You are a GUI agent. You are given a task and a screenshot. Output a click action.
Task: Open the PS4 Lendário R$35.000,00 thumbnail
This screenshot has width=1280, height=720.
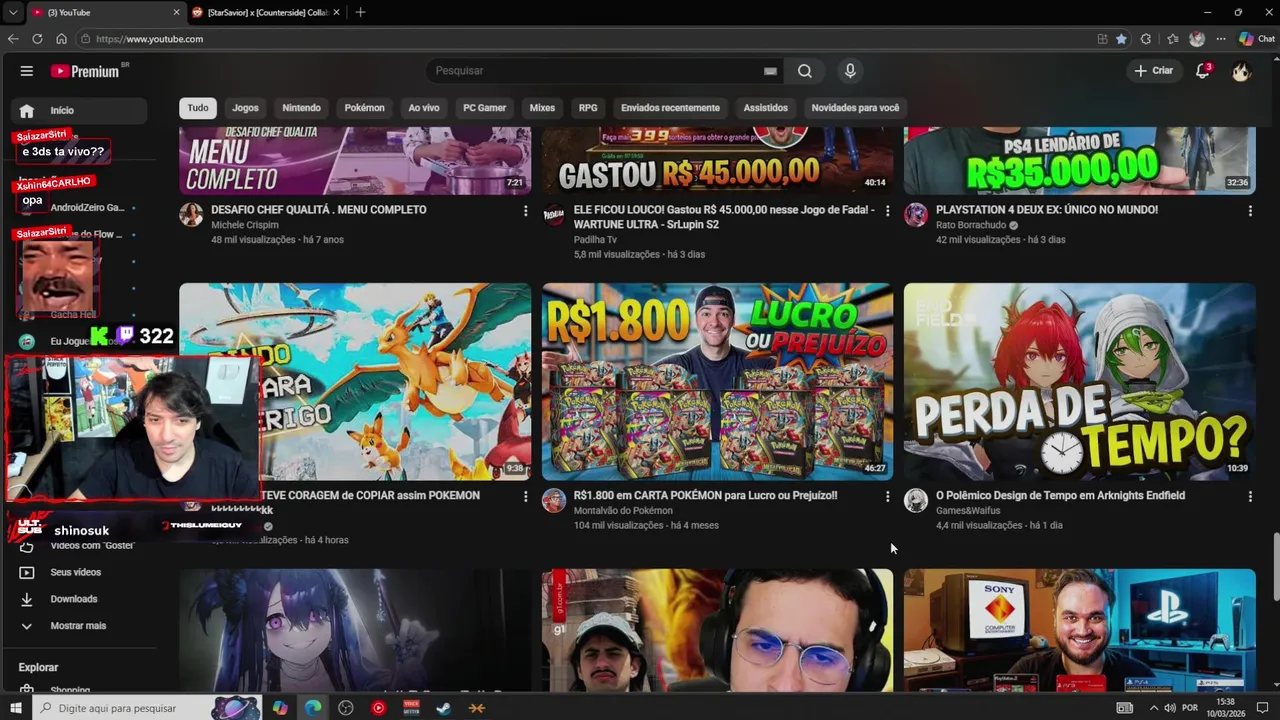tap(1080, 161)
